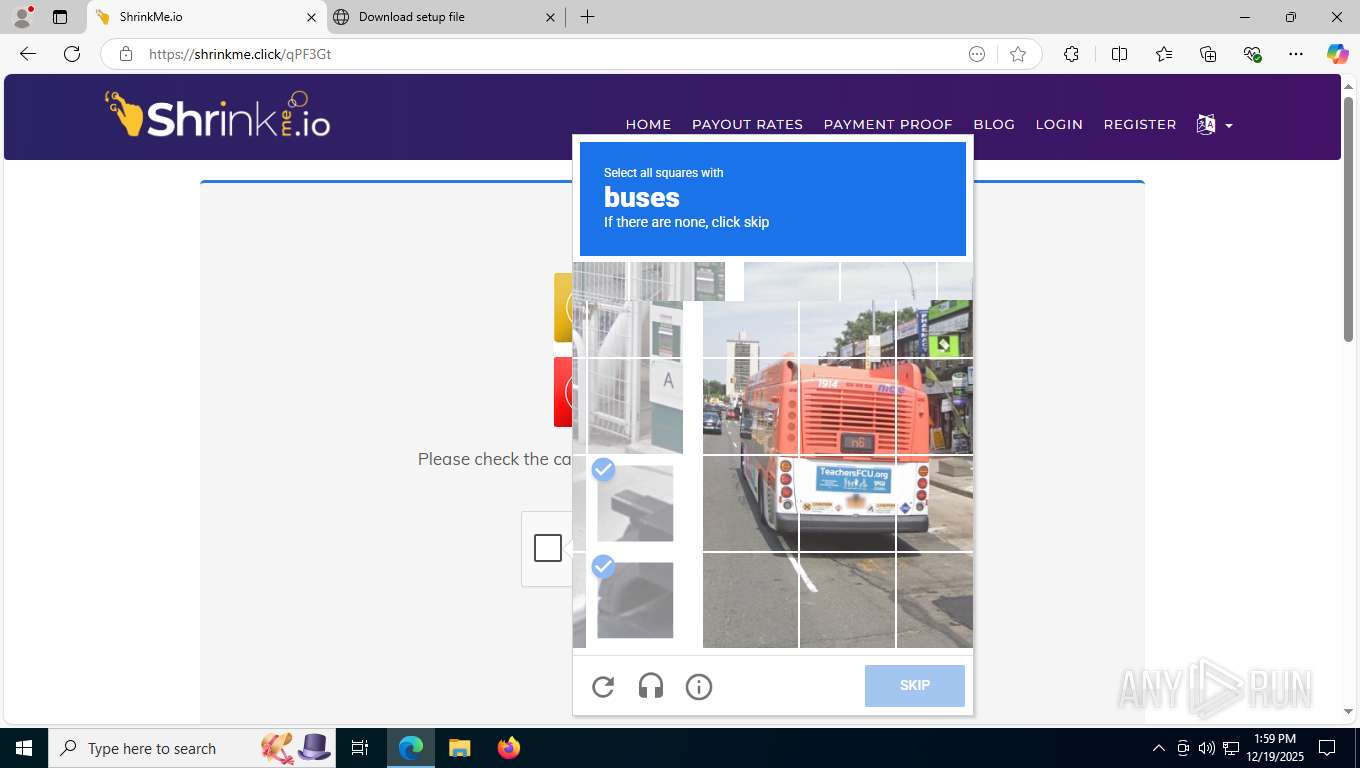Image resolution: width=1360 pixels, height=768 pixels.
Task: Close the Download setup file tab
Action: click(x=550, y=17)
